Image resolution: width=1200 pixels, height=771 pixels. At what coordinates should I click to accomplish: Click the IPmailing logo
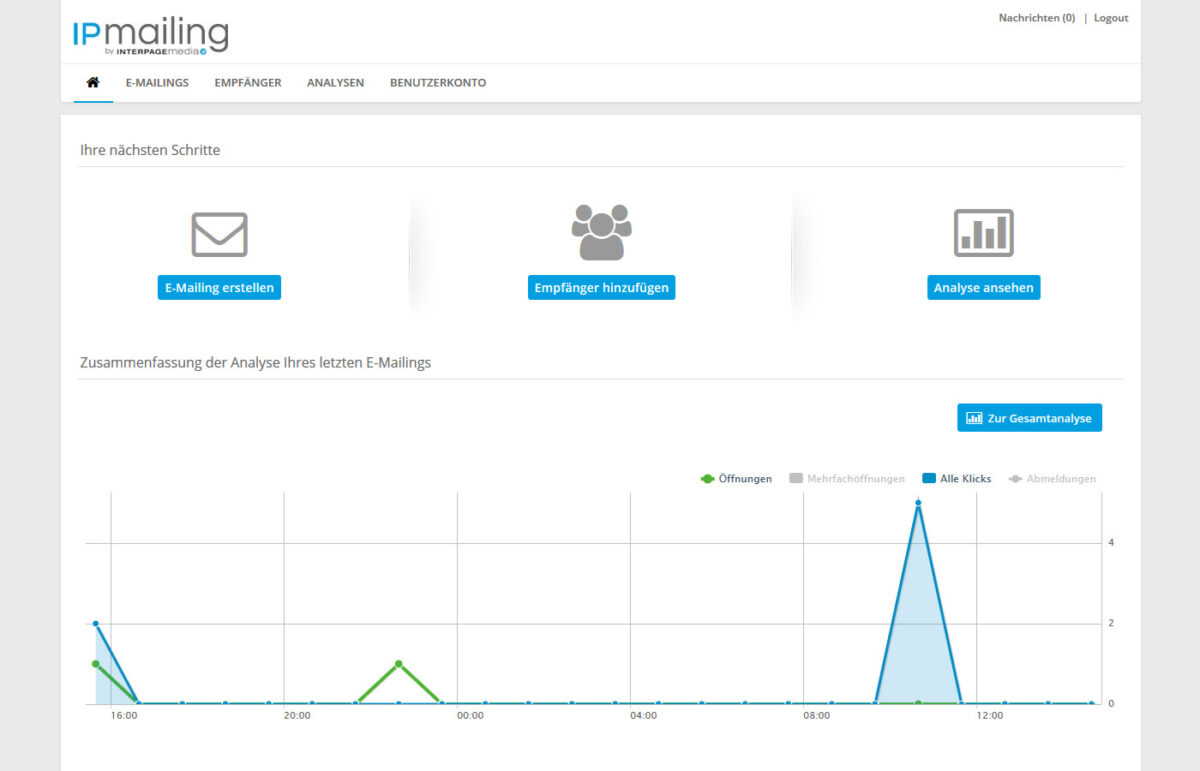tap(150, 35)
